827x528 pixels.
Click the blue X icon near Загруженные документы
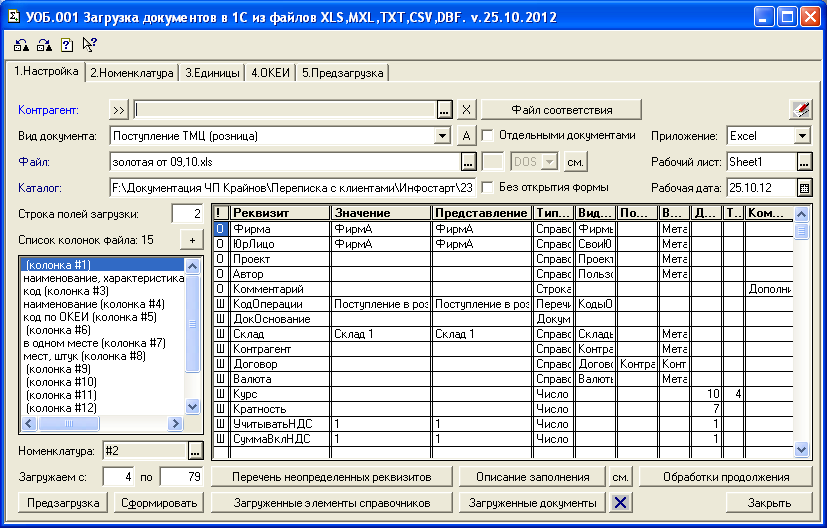point(620,503)
